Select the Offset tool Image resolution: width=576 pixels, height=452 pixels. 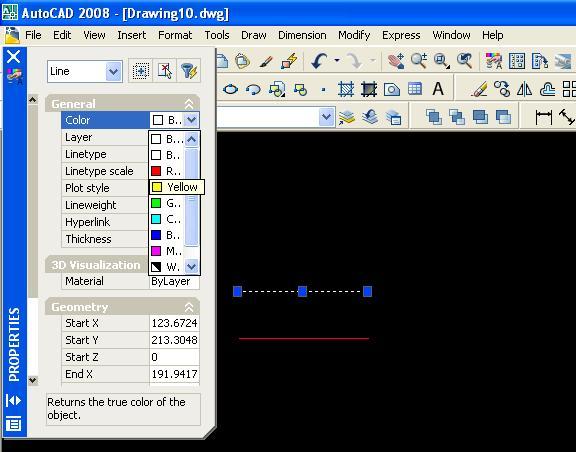click(x=547, y=89)
